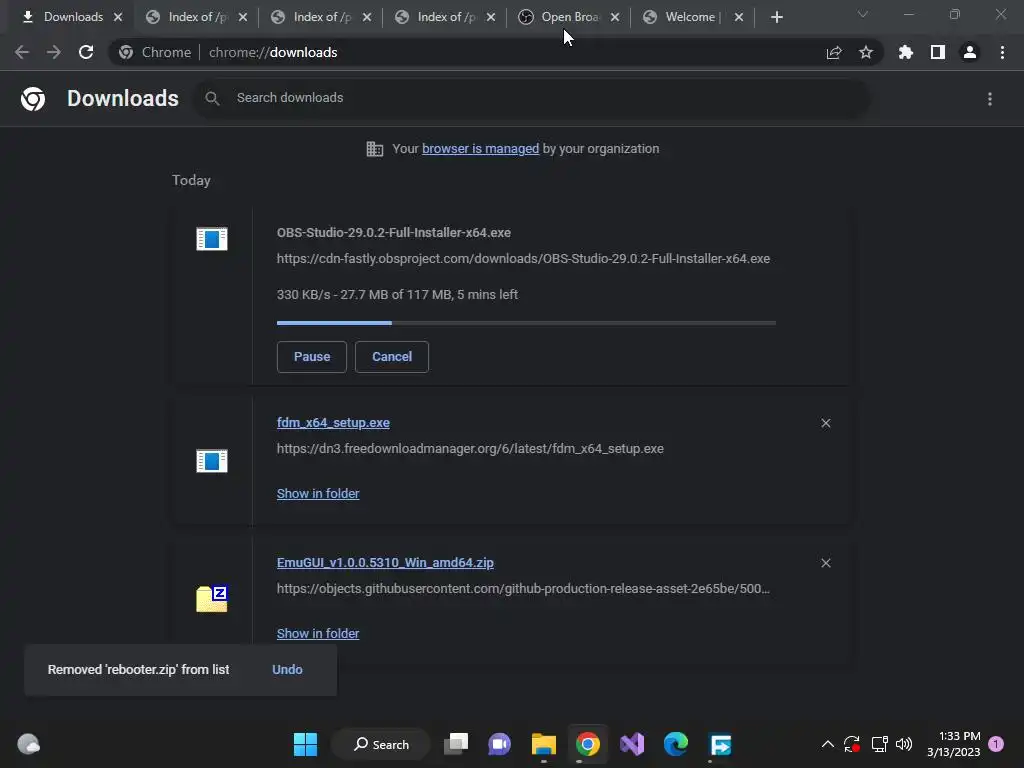
Task: Open the browser is managed link
Action: 481,149
